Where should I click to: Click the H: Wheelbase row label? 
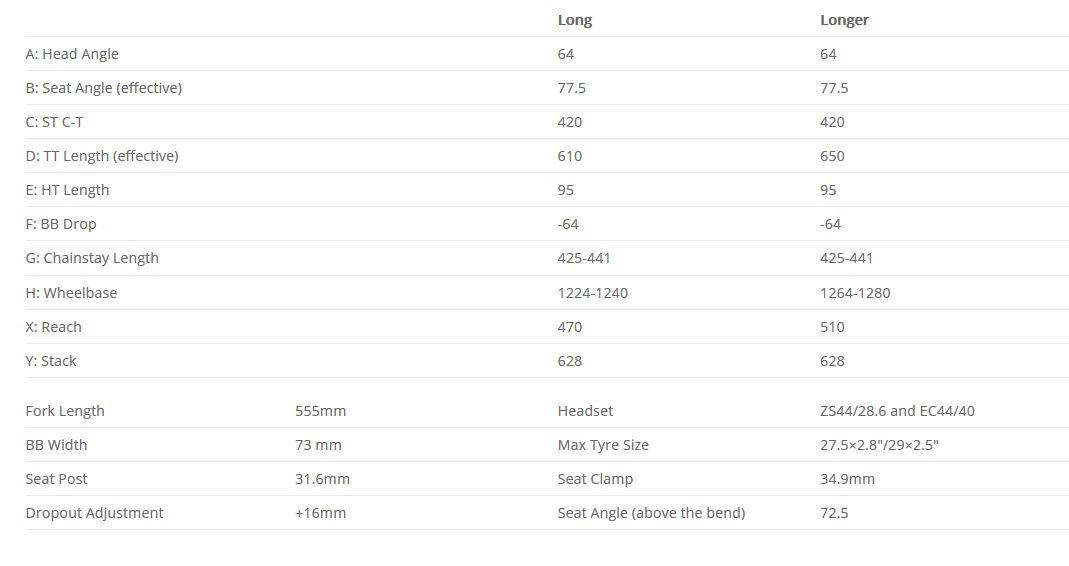(71, 293)
